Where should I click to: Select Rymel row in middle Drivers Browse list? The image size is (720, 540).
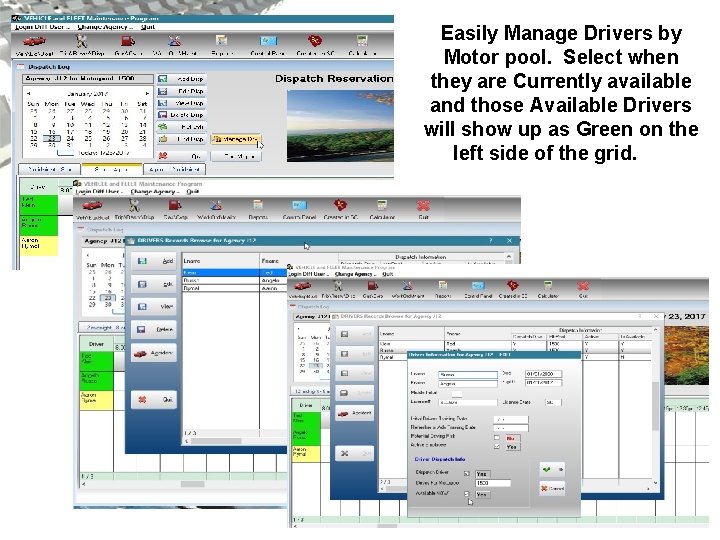[x=234, y=288]
